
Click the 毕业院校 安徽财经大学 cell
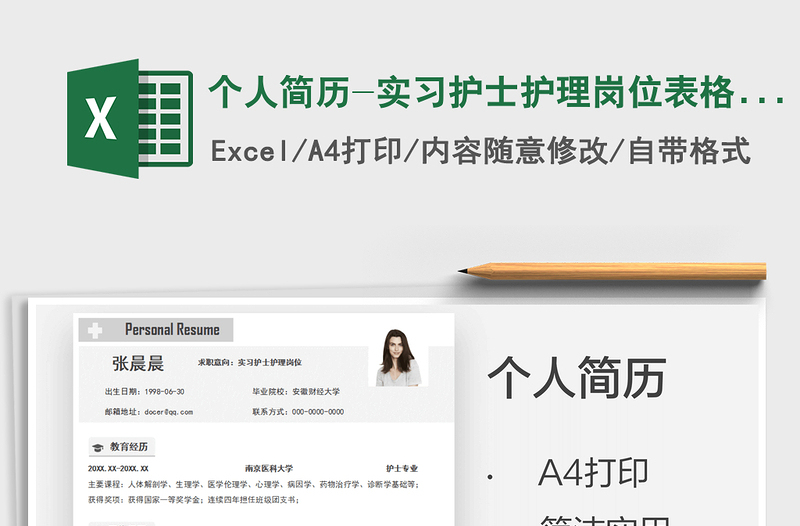pyautogui.click(x=296, y=392)
